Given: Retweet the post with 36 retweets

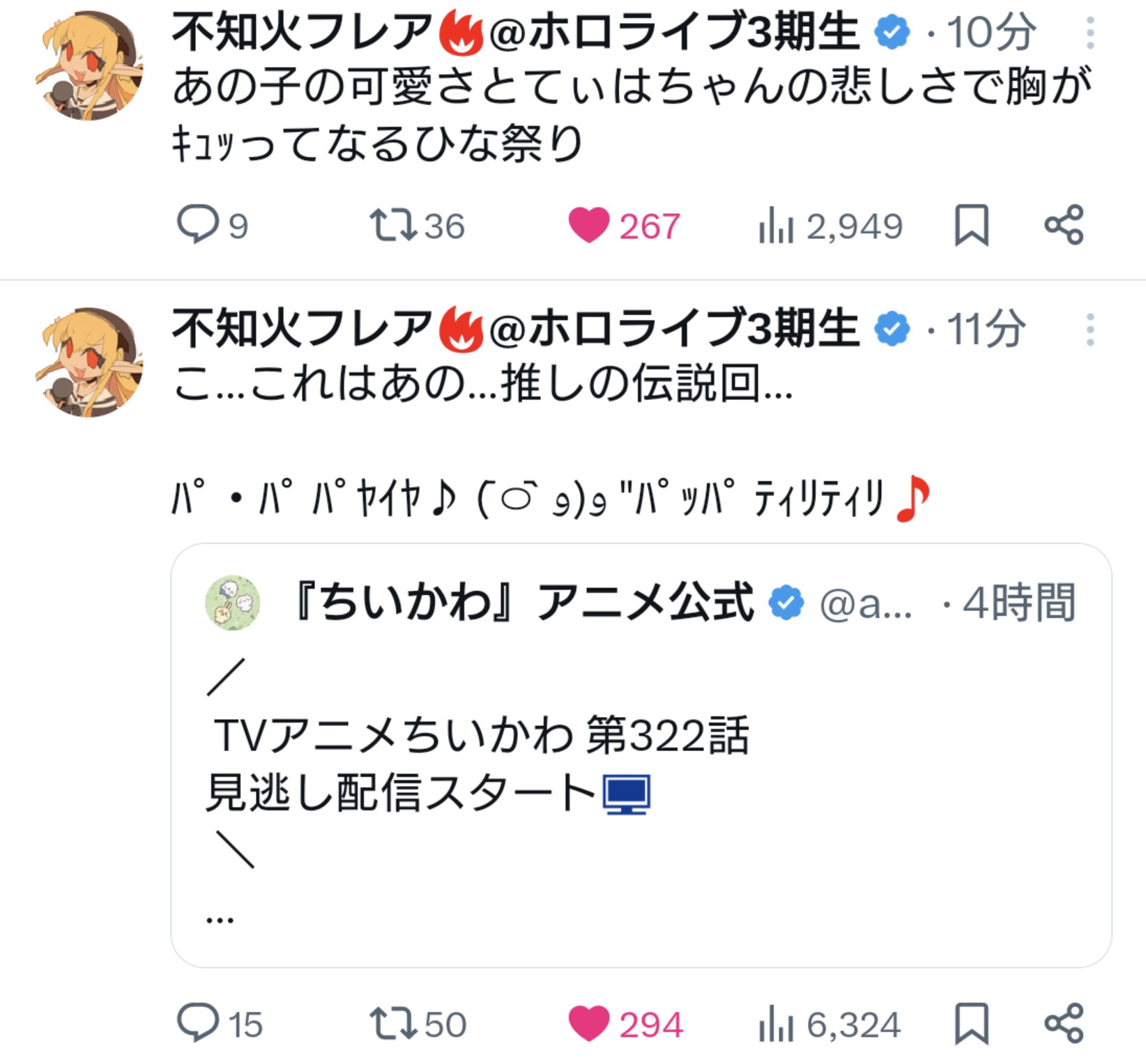Looking at the screenshot, I should tap(394, 225).
